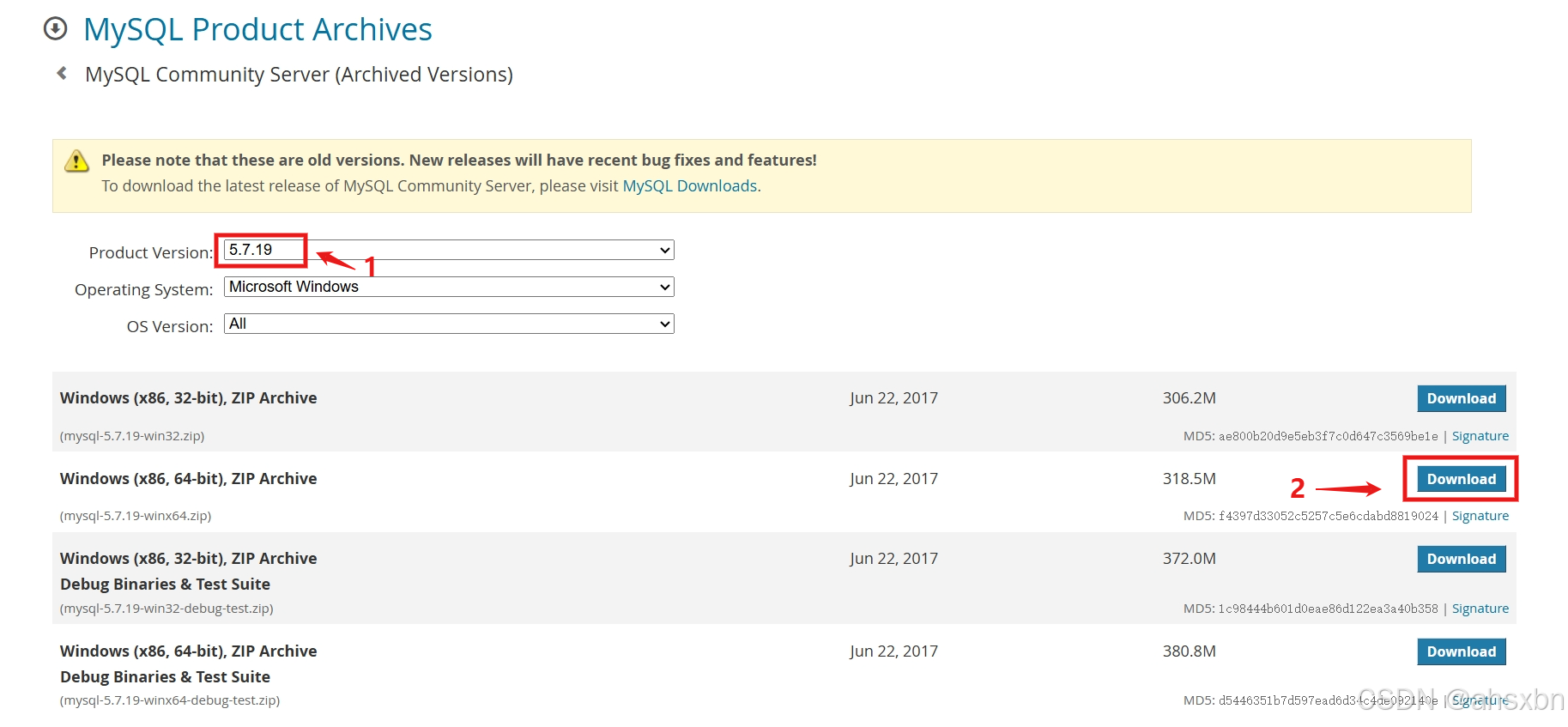This screenshot has height=727, width=1568.
Task: Click the download circle icon beside page title
Action: point(55,29)
